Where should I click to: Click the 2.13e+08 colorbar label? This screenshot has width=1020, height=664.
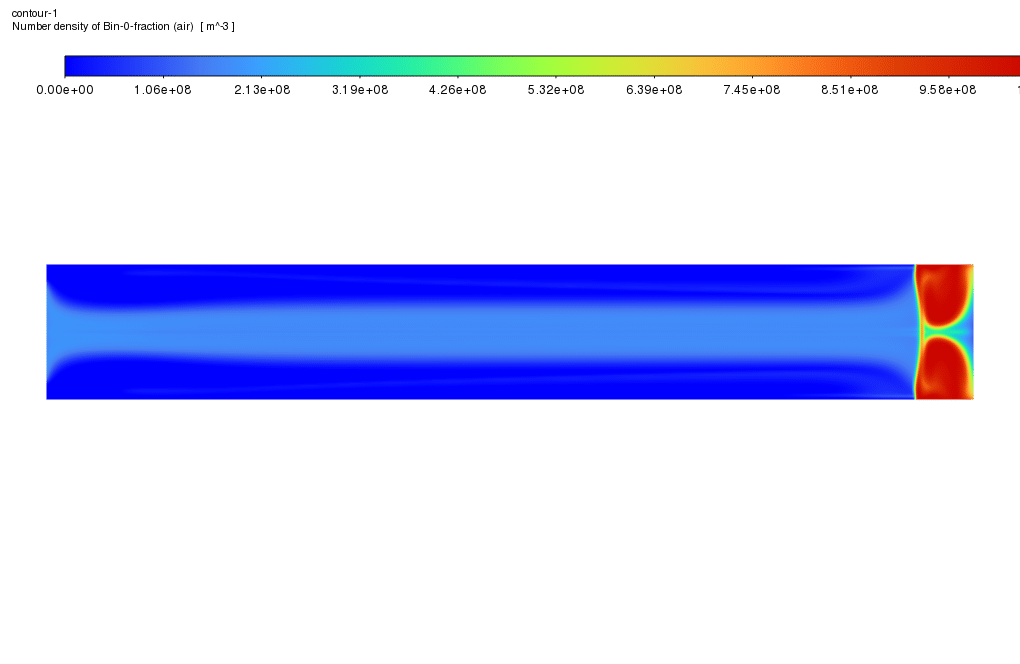[x=261, y=90]
